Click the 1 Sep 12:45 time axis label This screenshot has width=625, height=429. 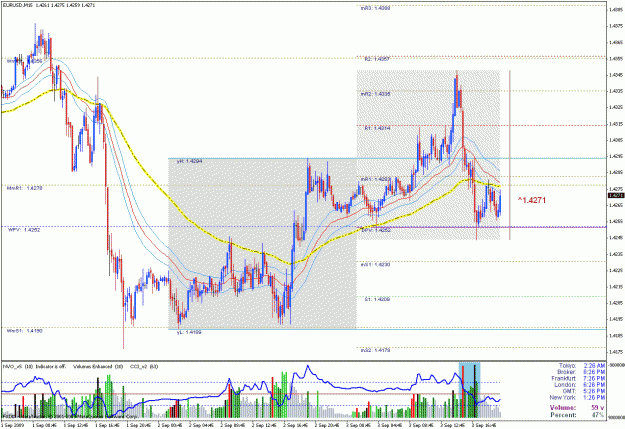pyautogui.click(x=76, y=425)
